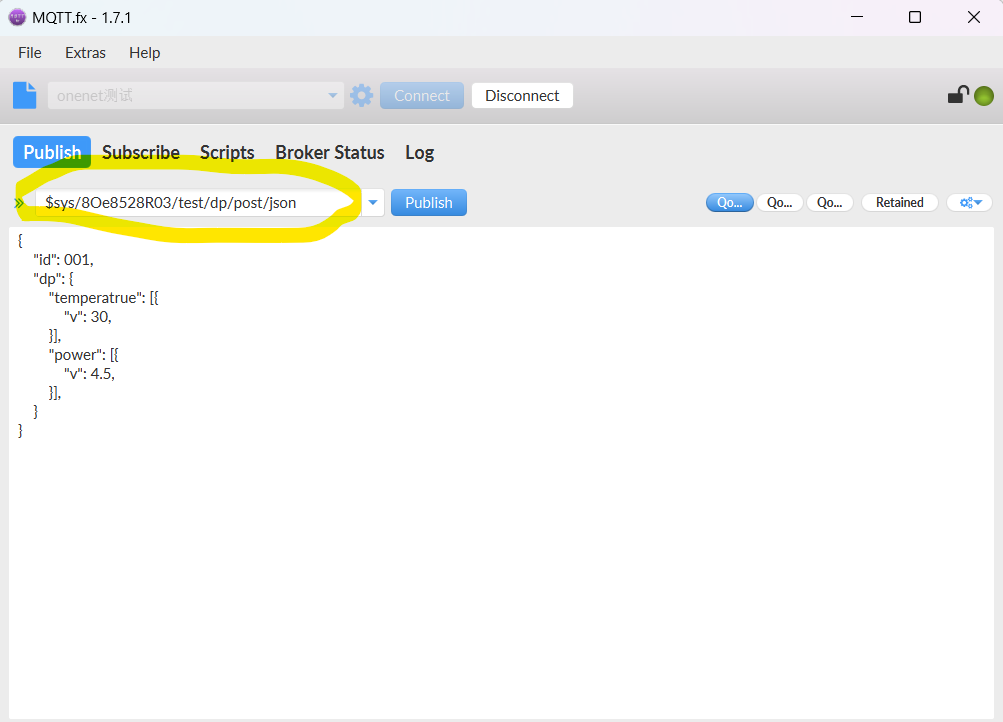The image size is (1003, 722).
Task: Click the Disconnect button
Action: (x=522, y=95)
